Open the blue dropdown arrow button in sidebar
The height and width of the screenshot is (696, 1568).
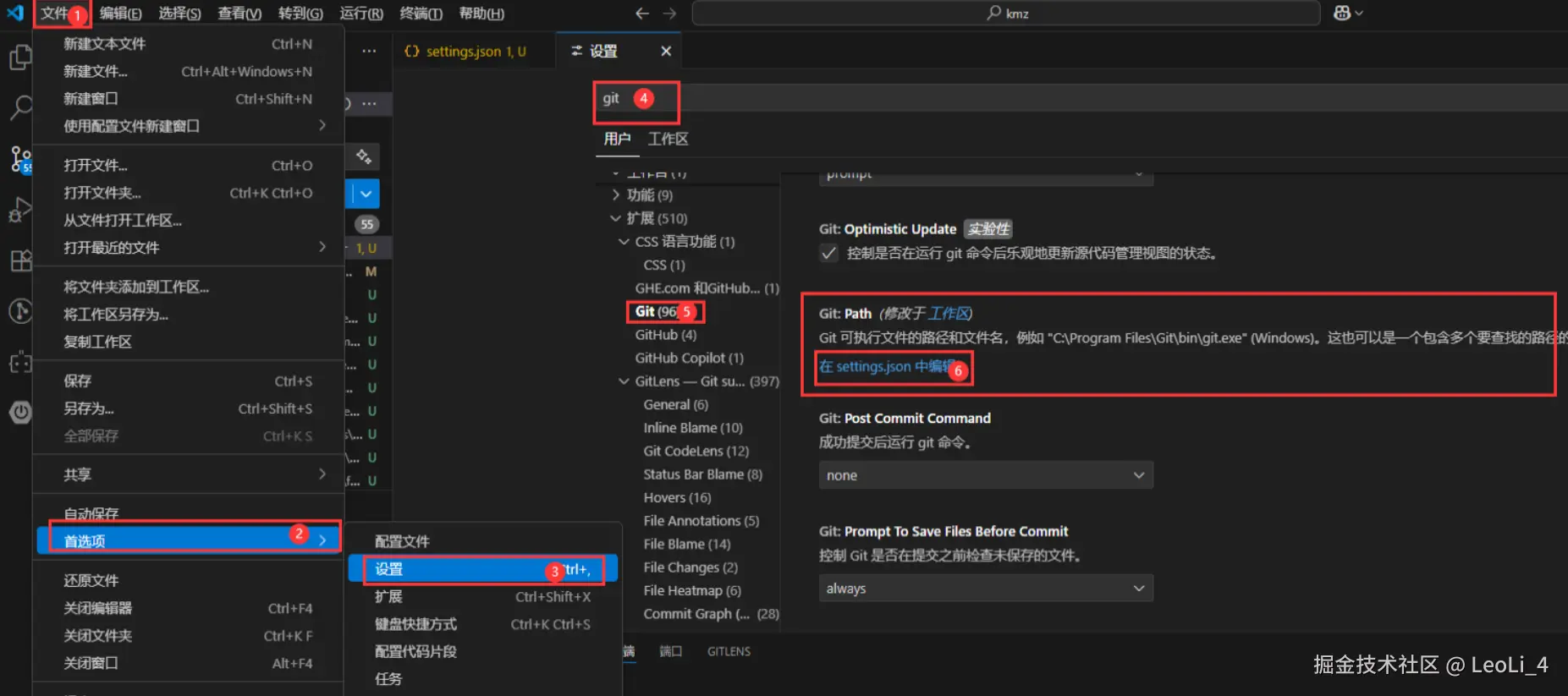[x=366, y=194]
